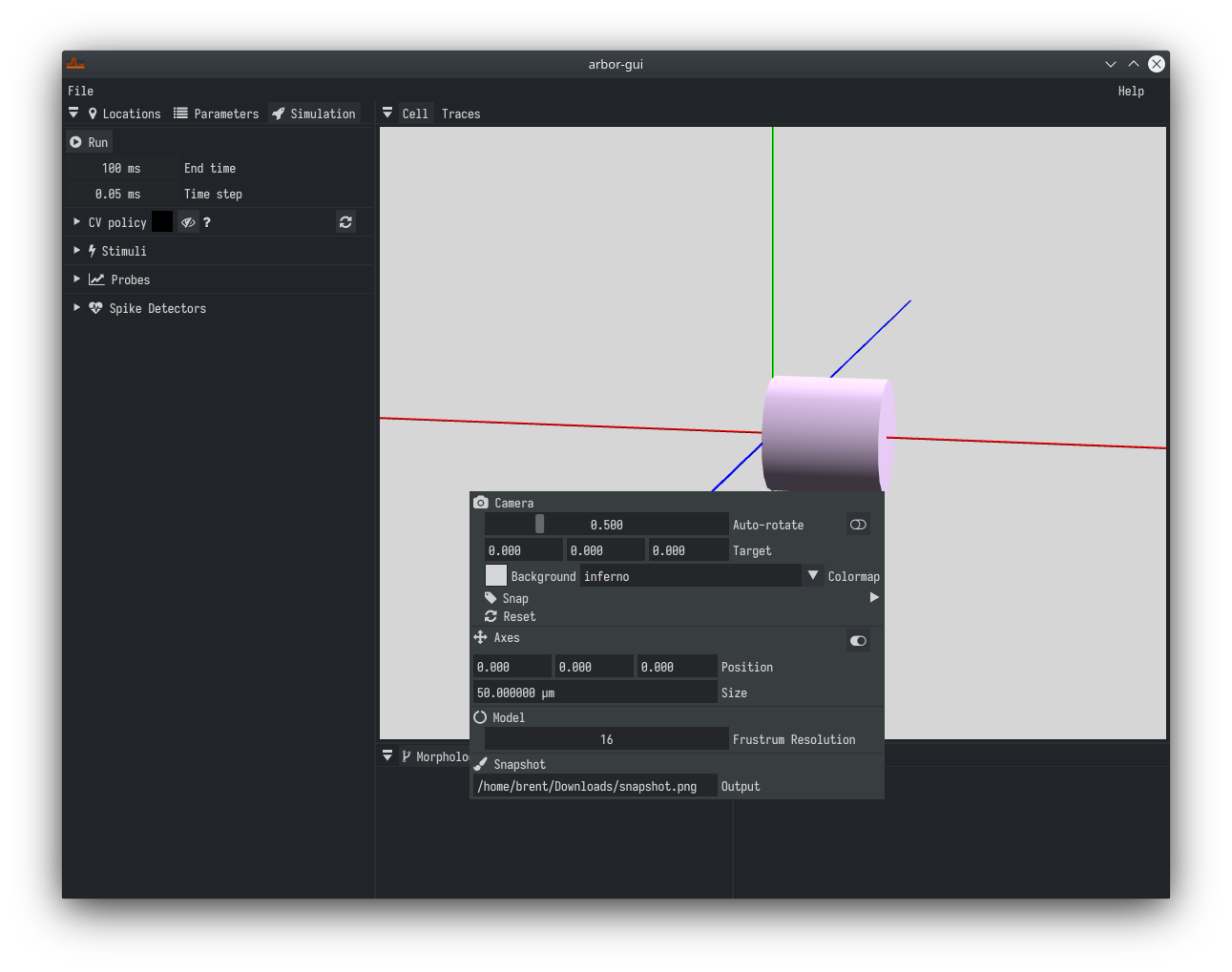
Task: Click the first Axes Position field
Action: pos(512,667)
